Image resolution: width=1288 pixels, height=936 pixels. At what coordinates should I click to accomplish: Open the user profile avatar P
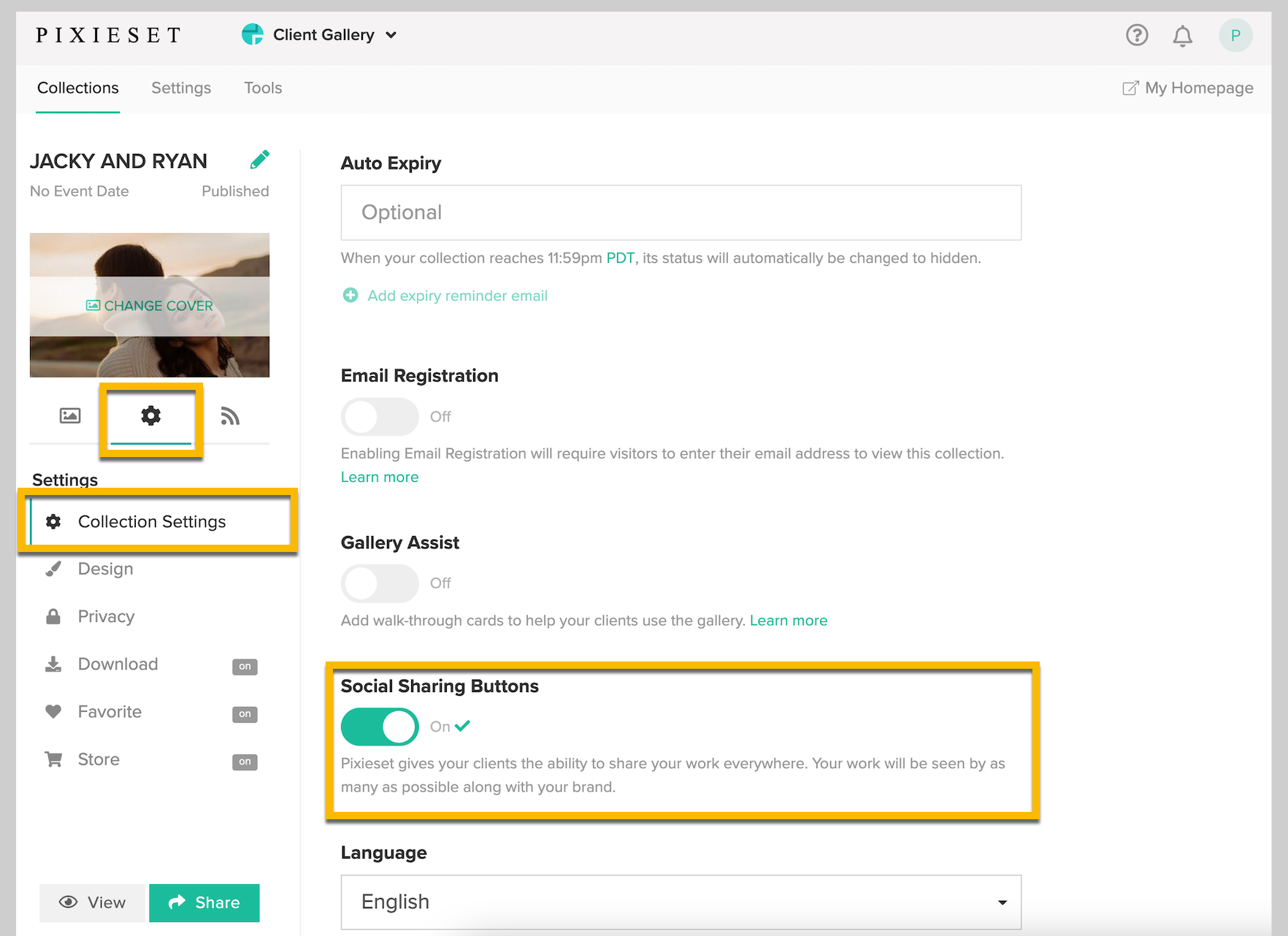click(1235, 35)
